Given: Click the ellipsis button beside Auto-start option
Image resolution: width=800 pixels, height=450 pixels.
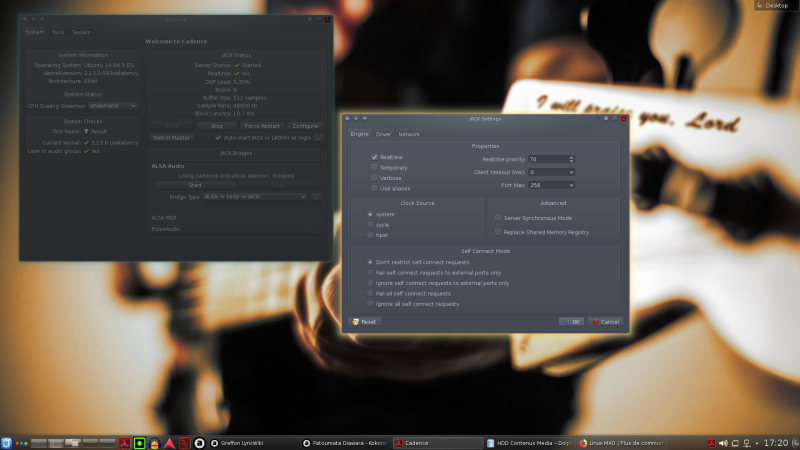Looking at the screenshot, I should pyautogui.click(x=318, y=138).
